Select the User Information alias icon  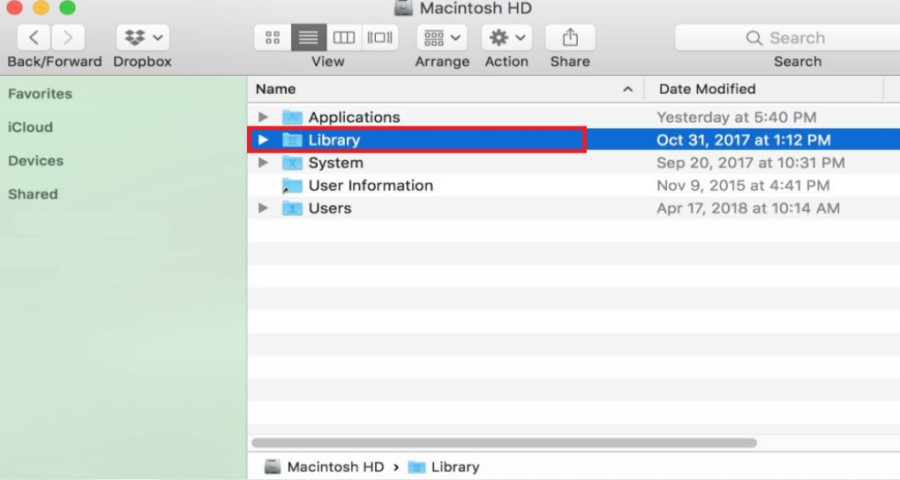pyautogui.click(x=292, y=185)
